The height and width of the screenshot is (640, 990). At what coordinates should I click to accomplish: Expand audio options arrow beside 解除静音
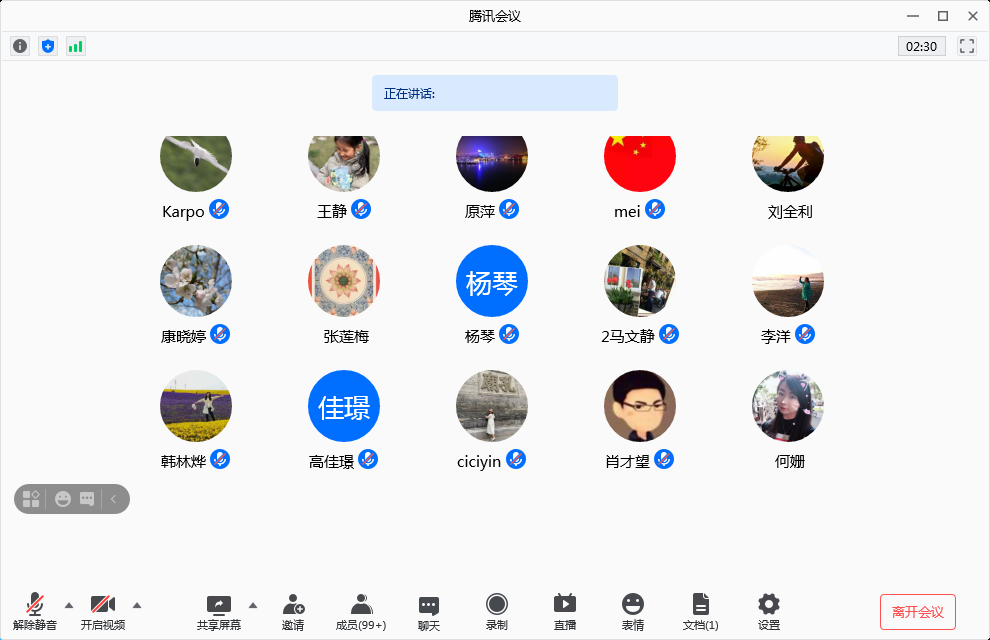[69, 604]
